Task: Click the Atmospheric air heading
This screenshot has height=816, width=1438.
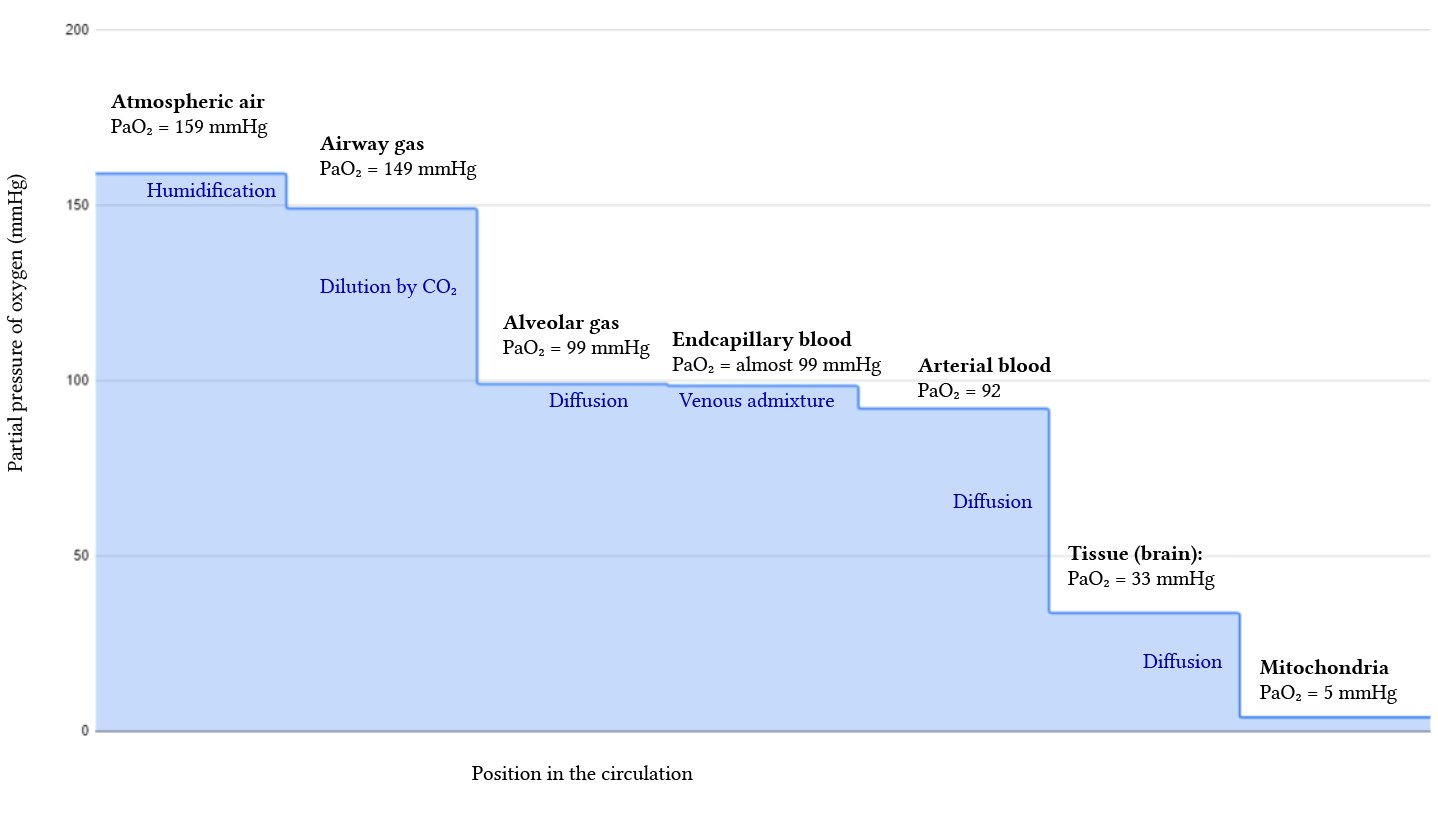Action: (188, 102)
